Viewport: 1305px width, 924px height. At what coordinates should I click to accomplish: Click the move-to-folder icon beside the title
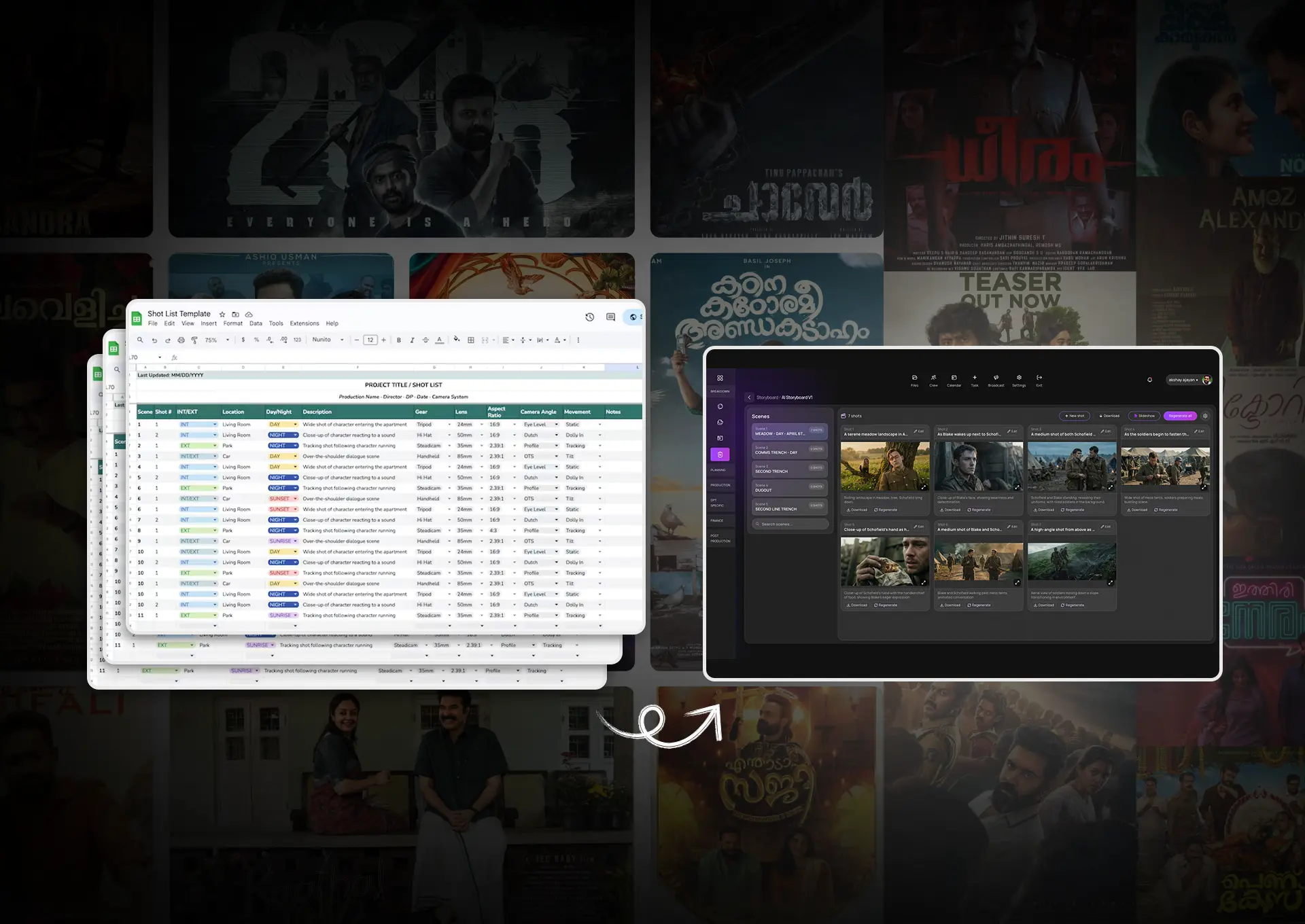point(235,315)
